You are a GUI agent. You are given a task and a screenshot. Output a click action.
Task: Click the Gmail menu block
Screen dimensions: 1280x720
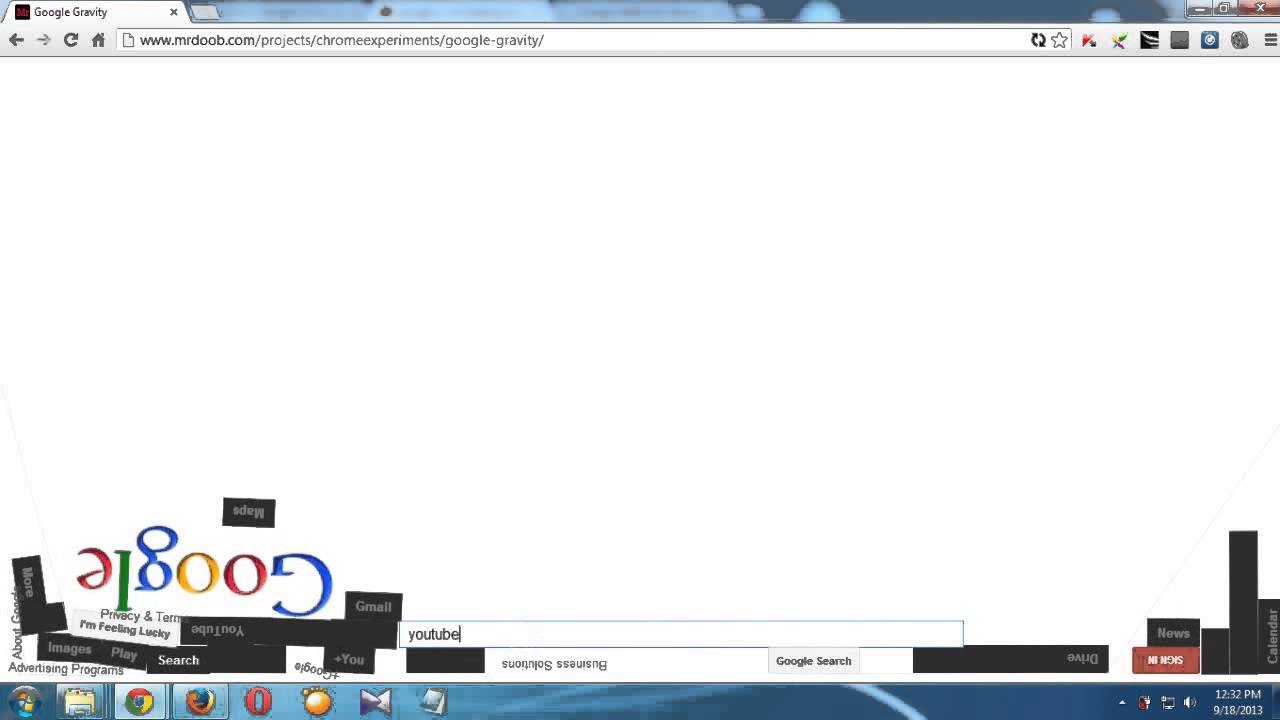(x=373, y=606)
